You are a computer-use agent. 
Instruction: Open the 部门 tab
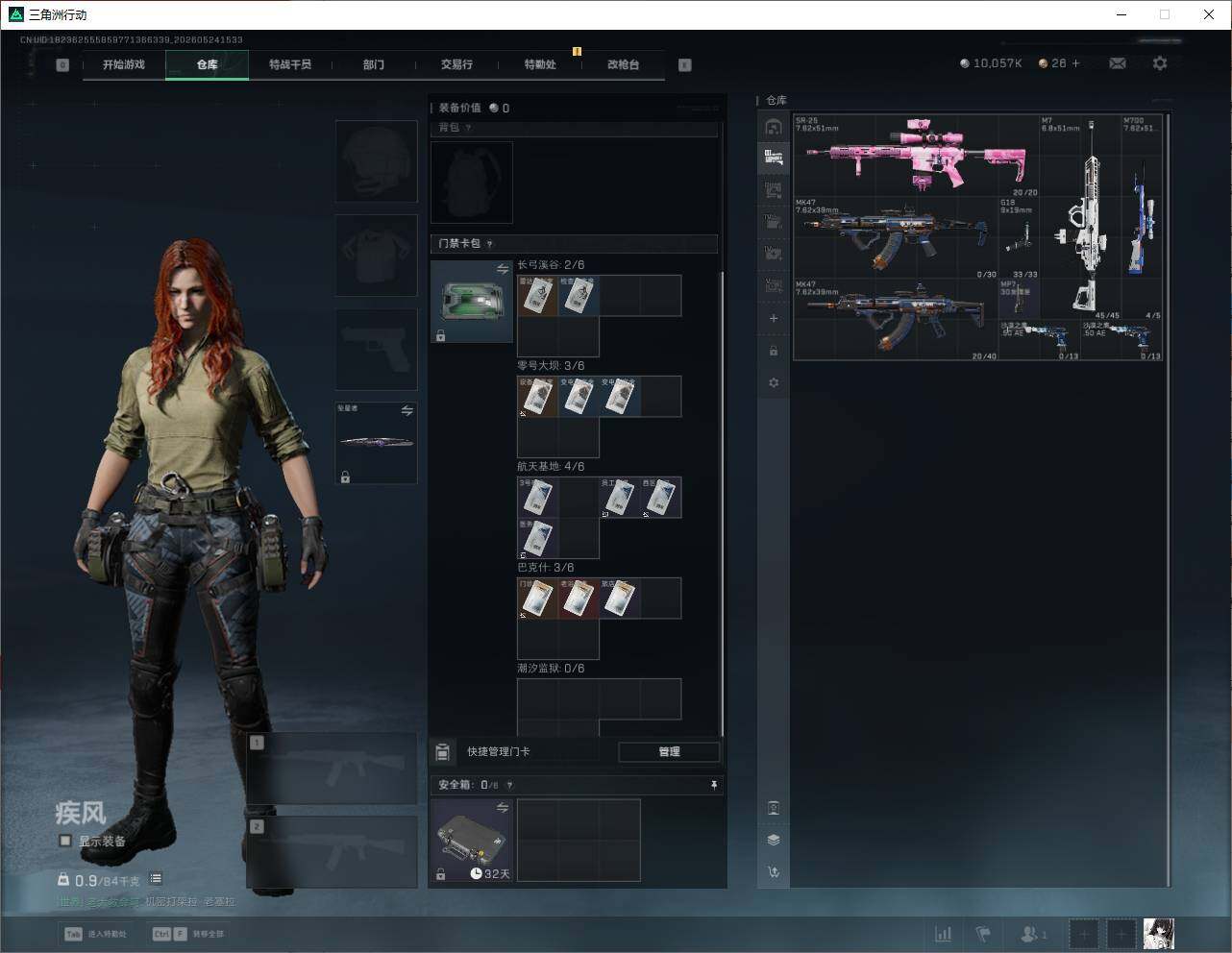pos(374,64)
